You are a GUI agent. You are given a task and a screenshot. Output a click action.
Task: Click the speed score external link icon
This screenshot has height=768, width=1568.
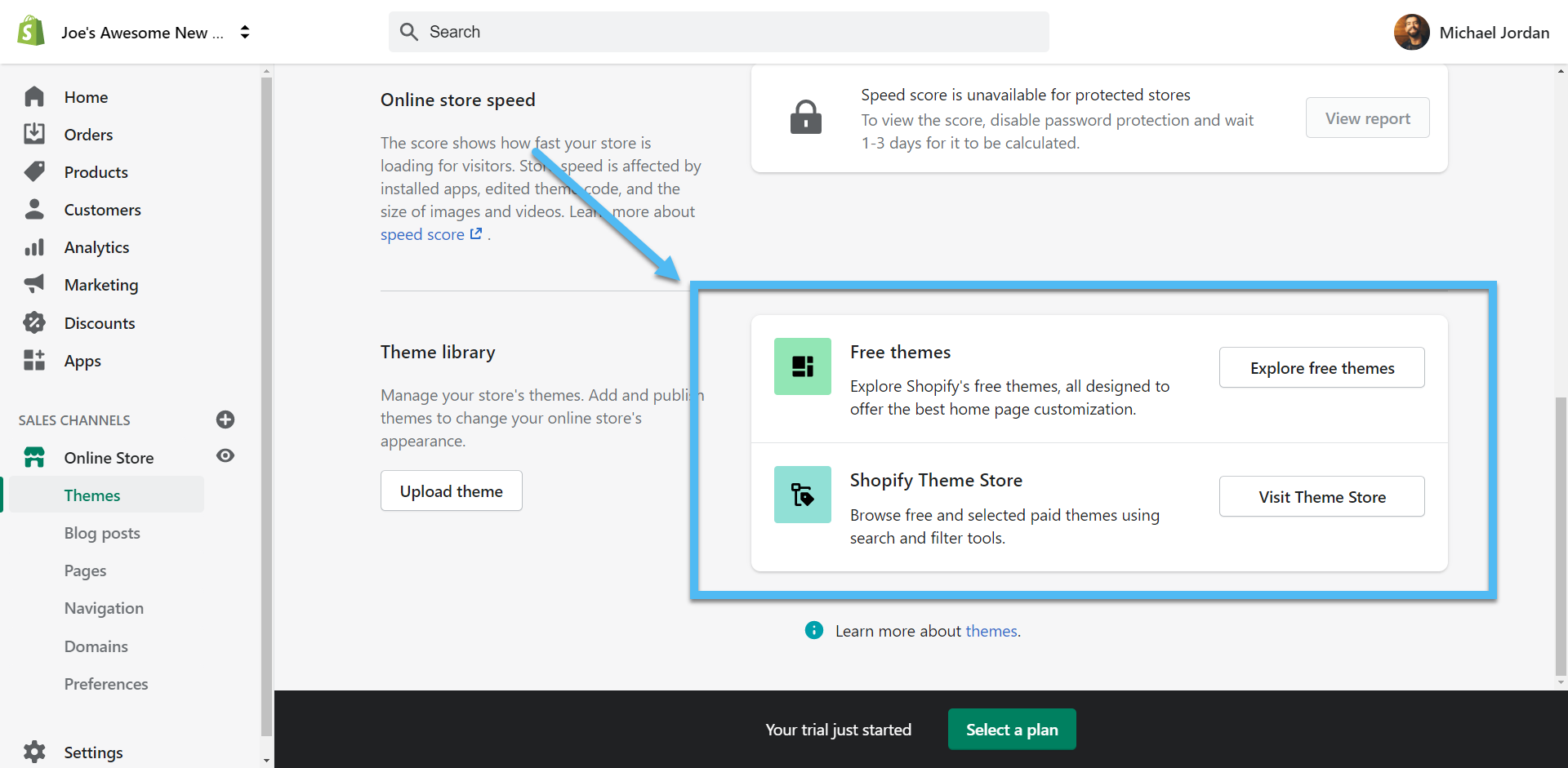[x=476, y=233]
